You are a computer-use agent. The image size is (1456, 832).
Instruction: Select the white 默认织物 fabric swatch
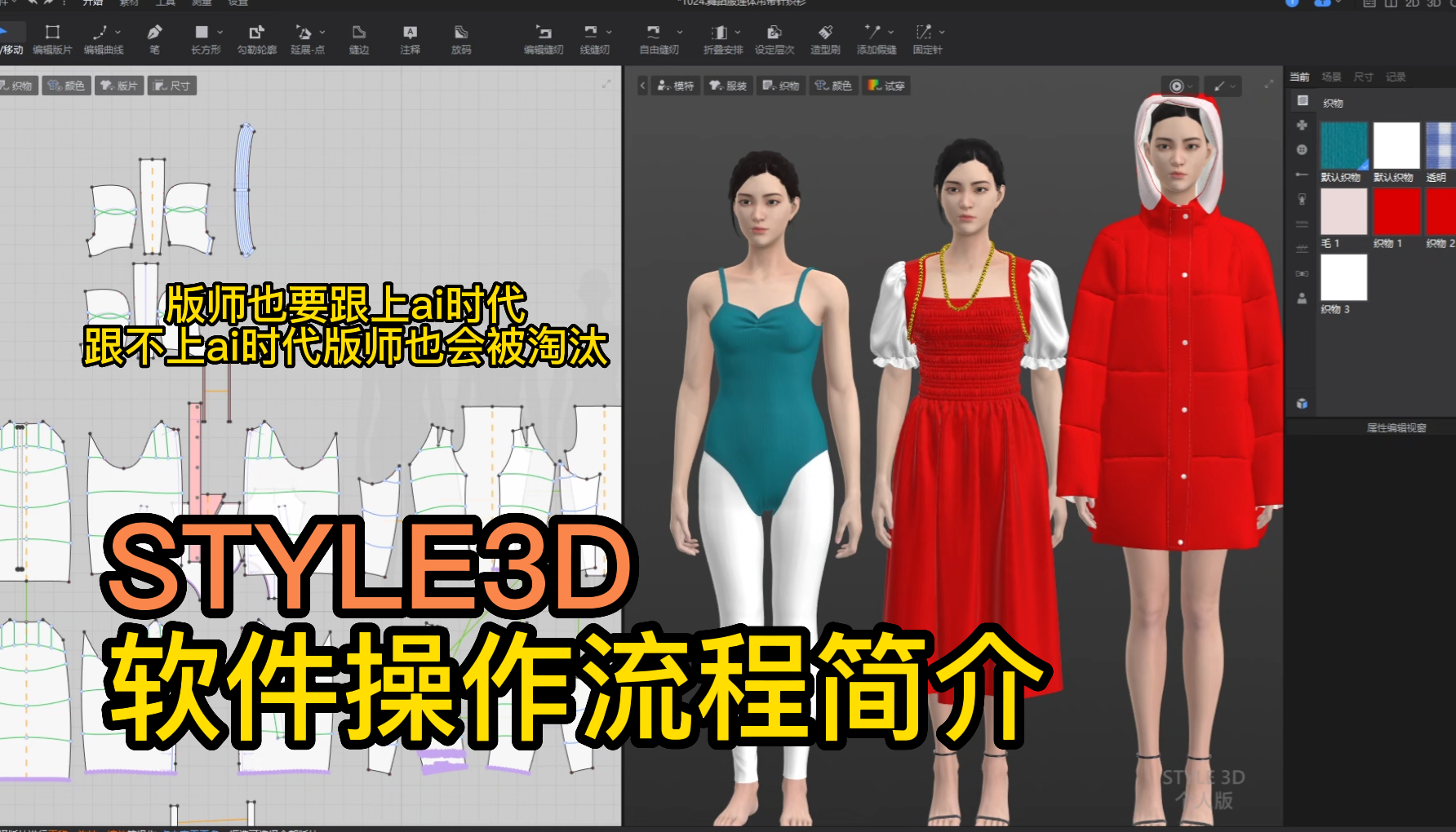point(1396,146)
